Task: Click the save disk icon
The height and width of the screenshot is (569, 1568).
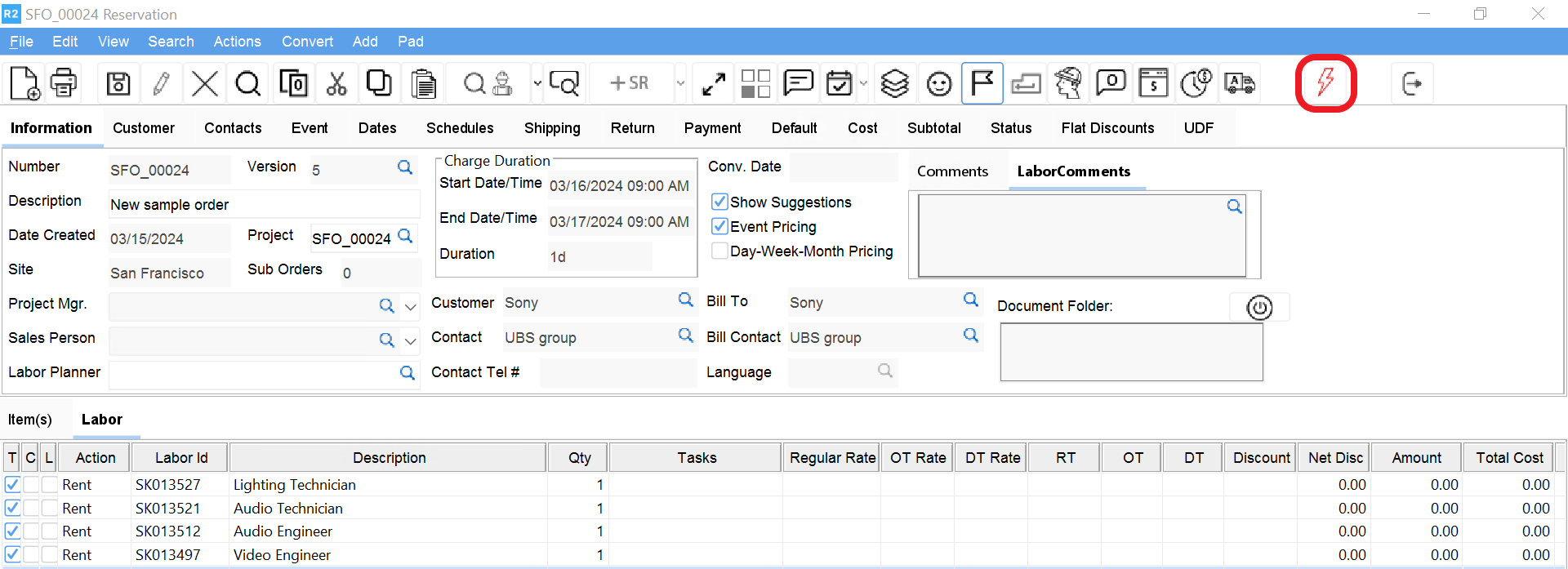Action: (x=118, y=83)
